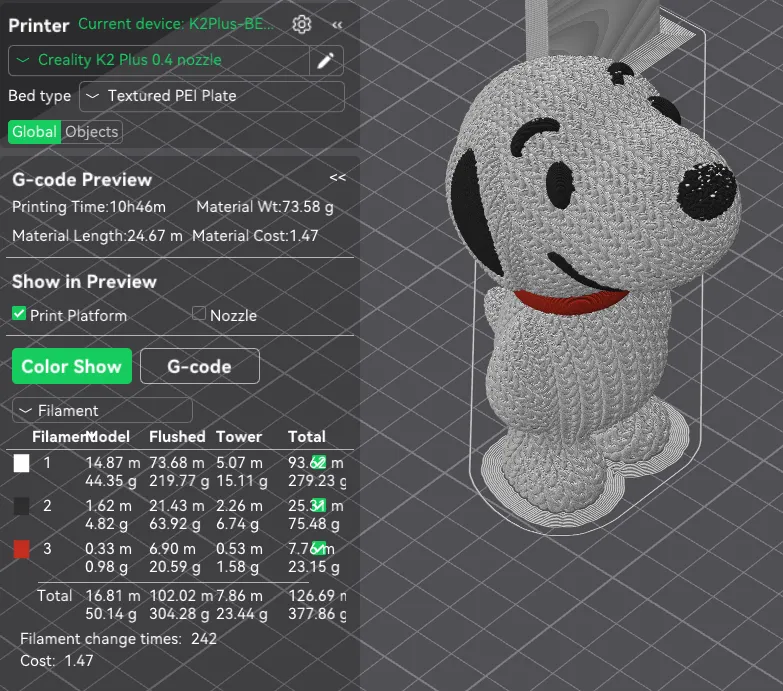
Task: Click the red filament 3 color swatch
Action: [x=21, y=549]
